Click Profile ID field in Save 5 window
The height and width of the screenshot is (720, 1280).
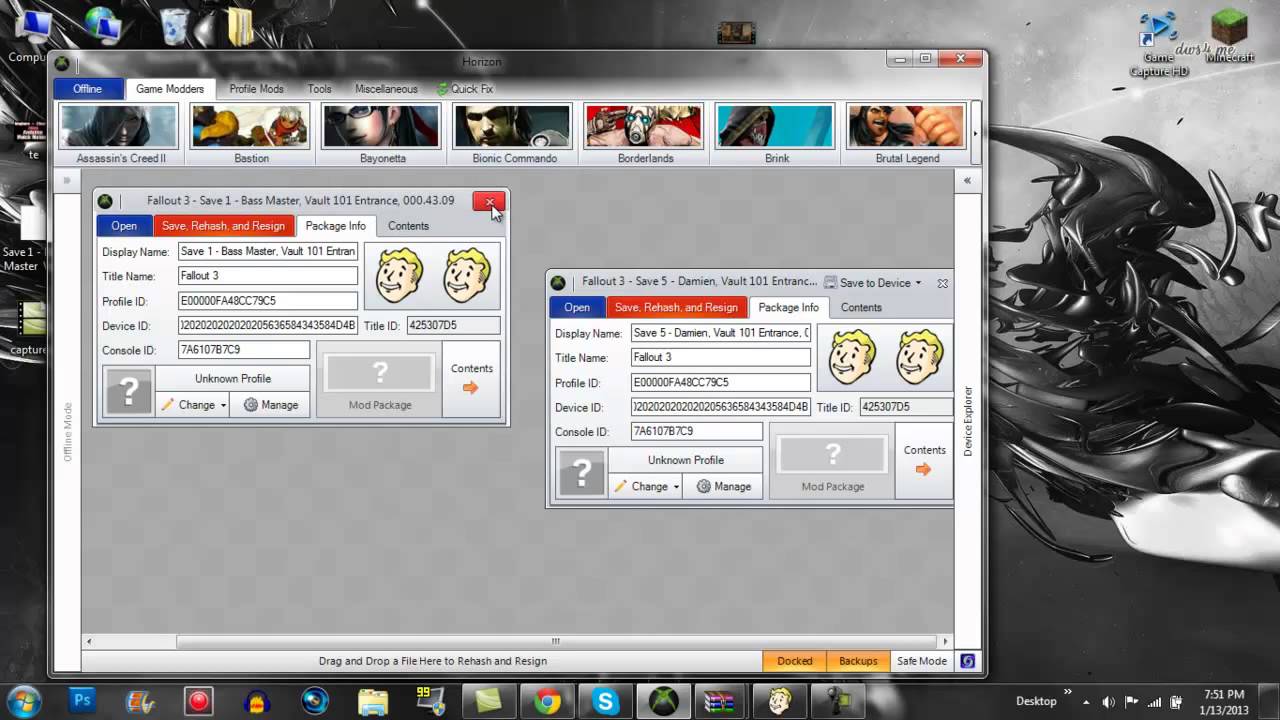coord(721,382)
